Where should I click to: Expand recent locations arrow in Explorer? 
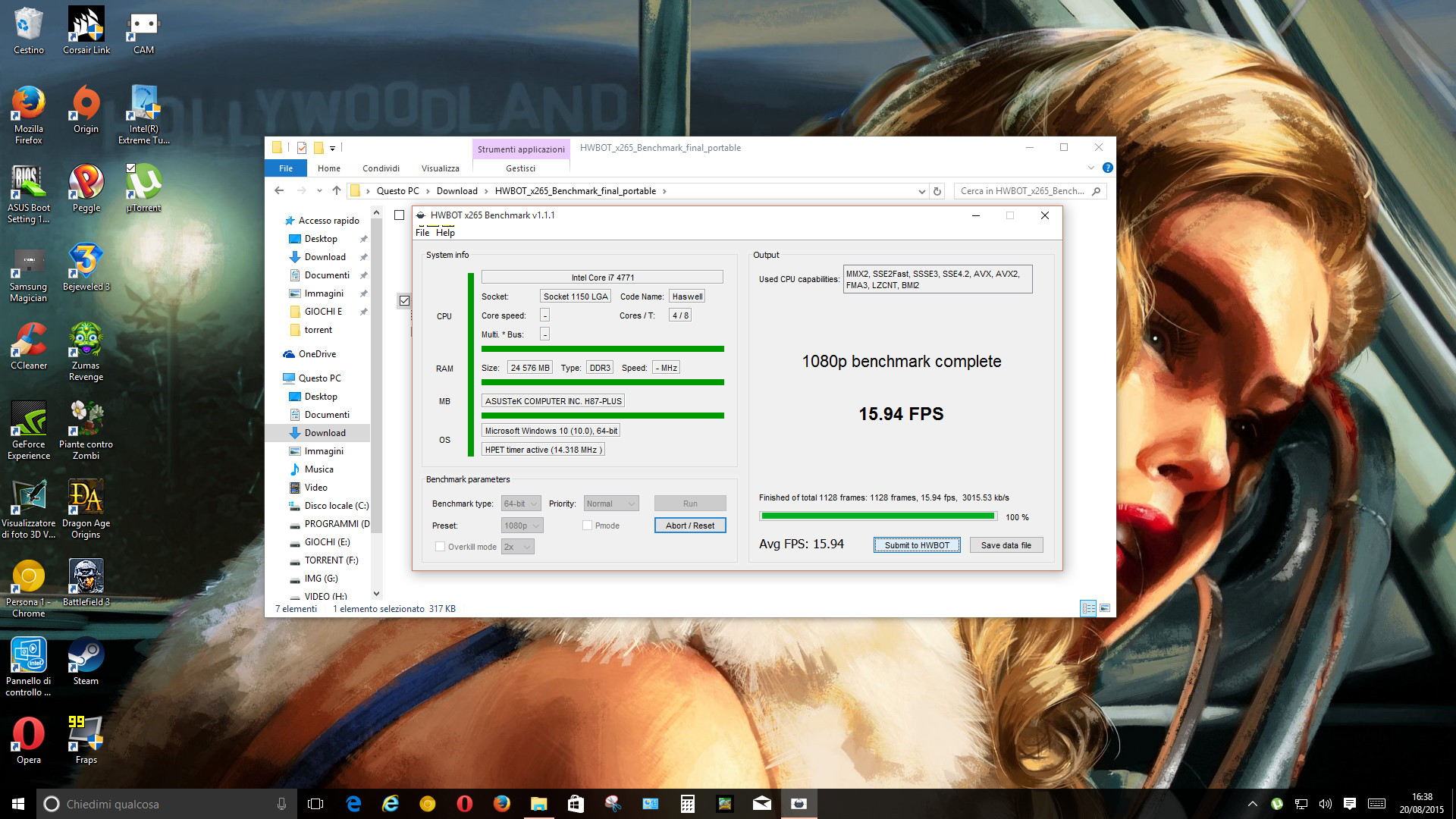[319, 191]
